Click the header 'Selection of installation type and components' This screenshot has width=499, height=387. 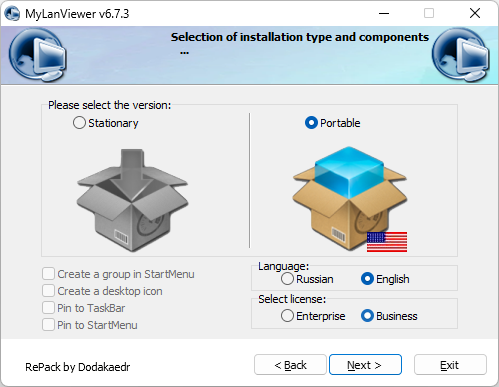(300, 37)
